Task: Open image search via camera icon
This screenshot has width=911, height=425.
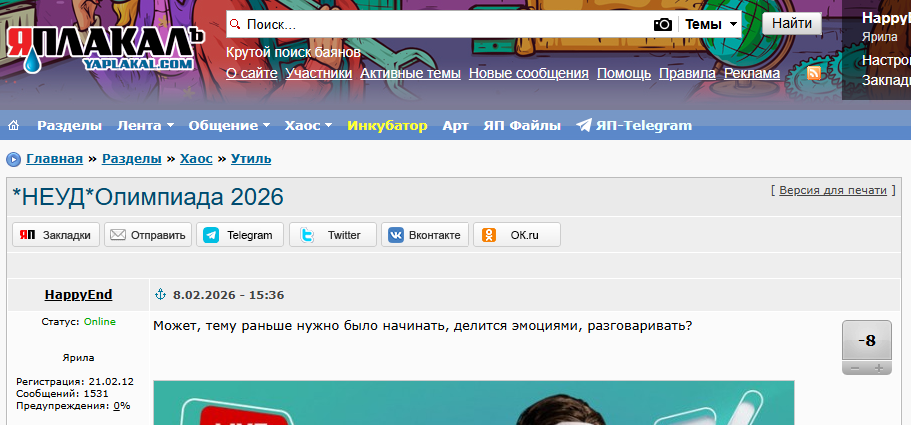Action: [x=662, y=24]
